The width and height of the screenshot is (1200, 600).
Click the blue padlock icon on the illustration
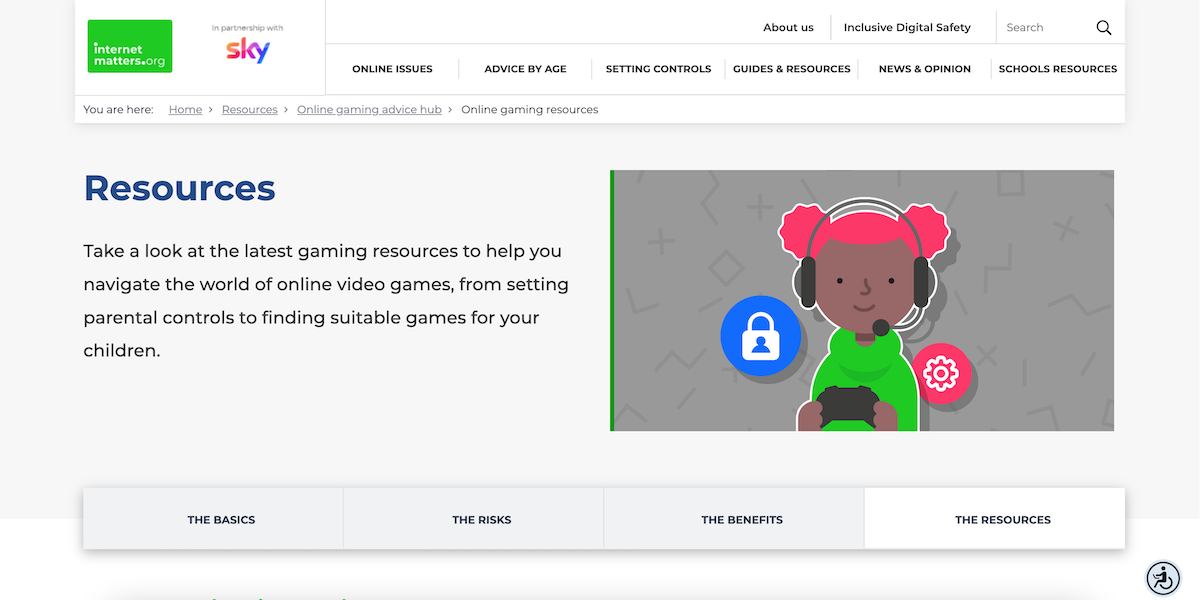pyautogui.click(x=761, y=336)
